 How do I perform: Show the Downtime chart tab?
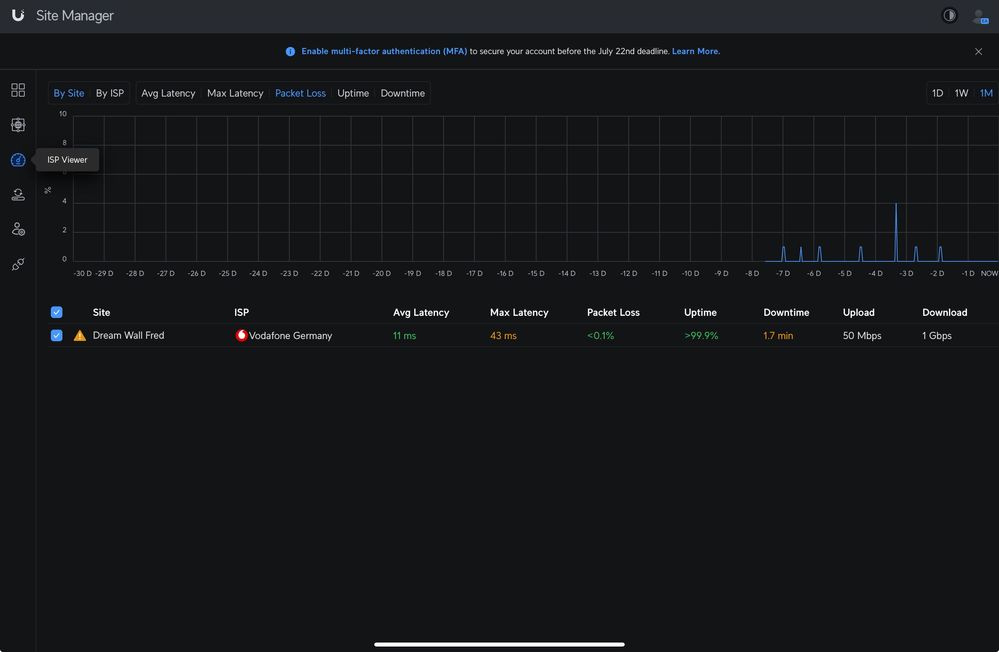[x=402, y=93]
